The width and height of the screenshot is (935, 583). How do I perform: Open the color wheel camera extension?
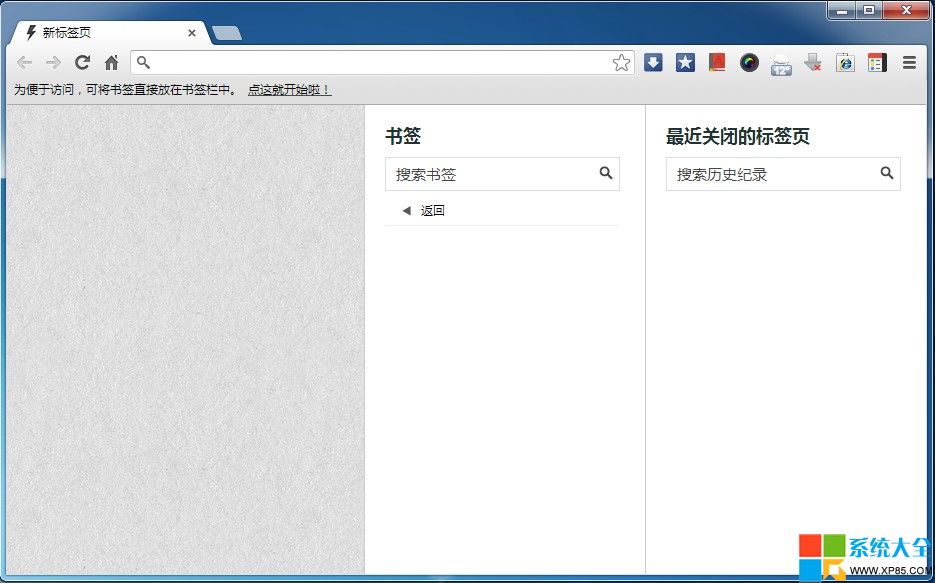(x=749, y=63)
